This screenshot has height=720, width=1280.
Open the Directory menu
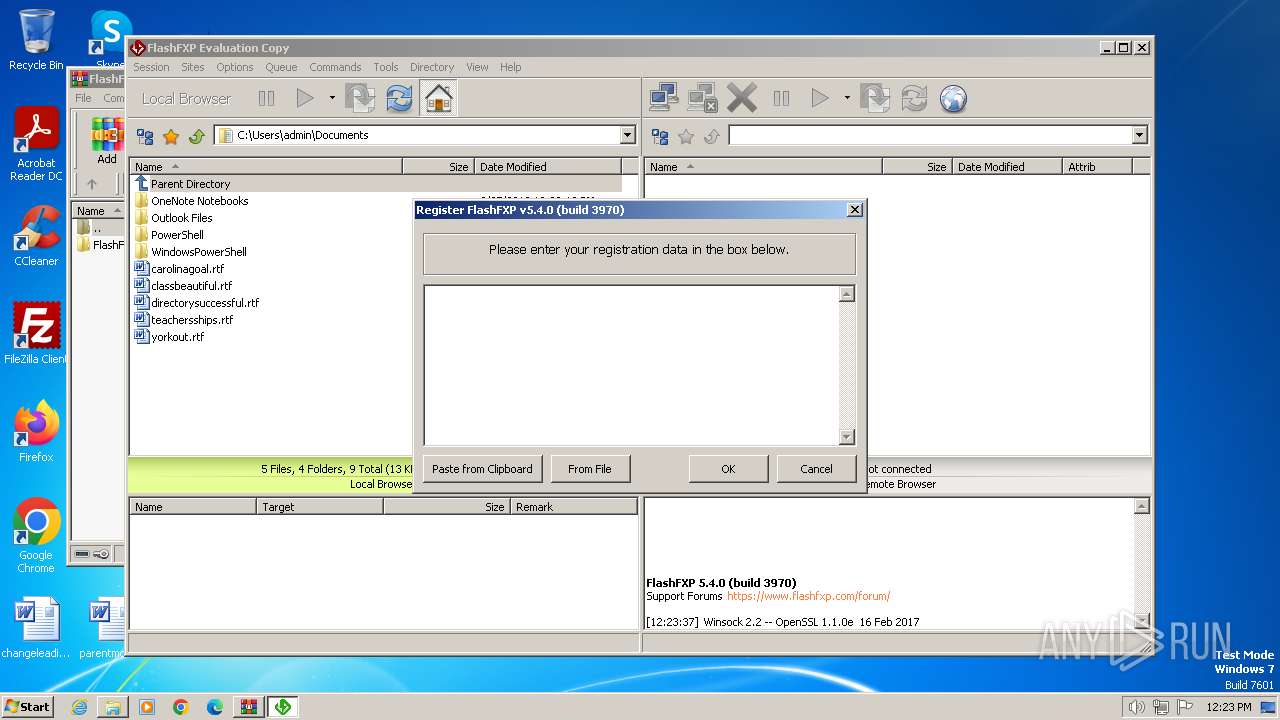point(432,67)
